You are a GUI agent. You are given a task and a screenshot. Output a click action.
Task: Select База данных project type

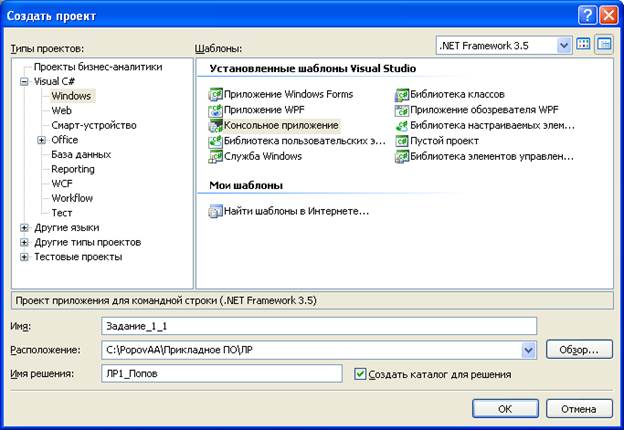click(81, 154)
